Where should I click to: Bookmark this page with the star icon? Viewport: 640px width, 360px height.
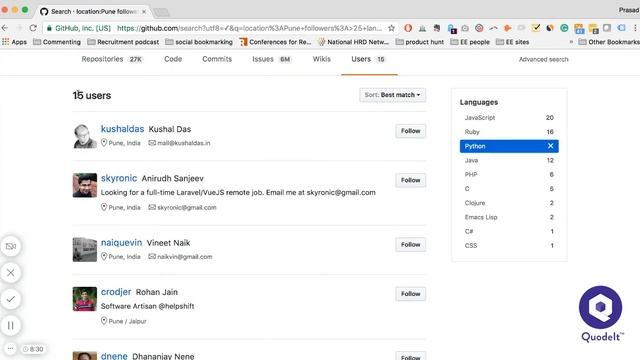tap(391, 28)
